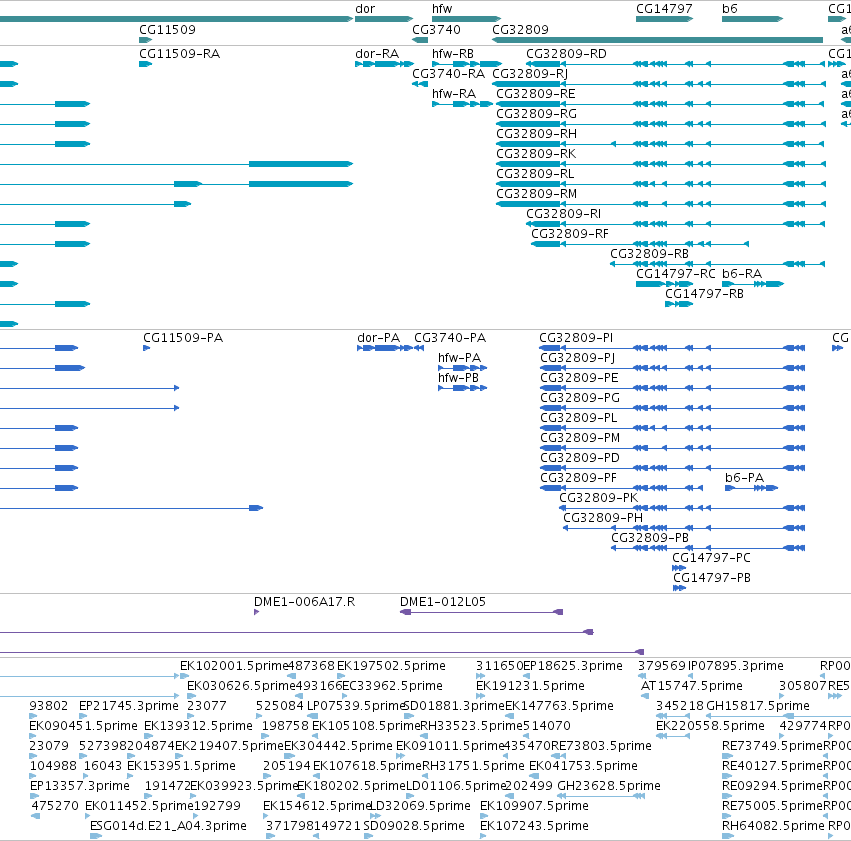Screen dimensions: 851x841
Task: Click the CG32809-RG transcript label
Action: pyautogui.click(x=536, y=114)
